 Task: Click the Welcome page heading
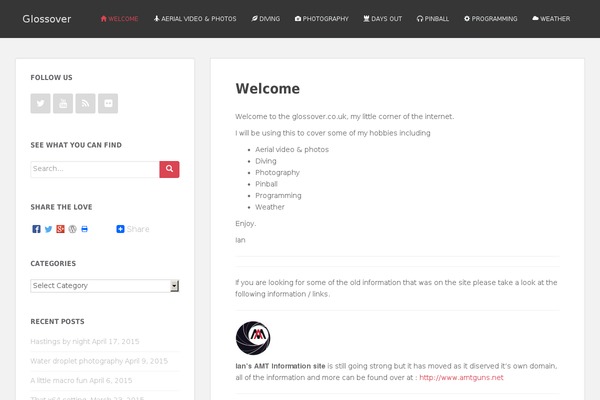pos(268,89)
